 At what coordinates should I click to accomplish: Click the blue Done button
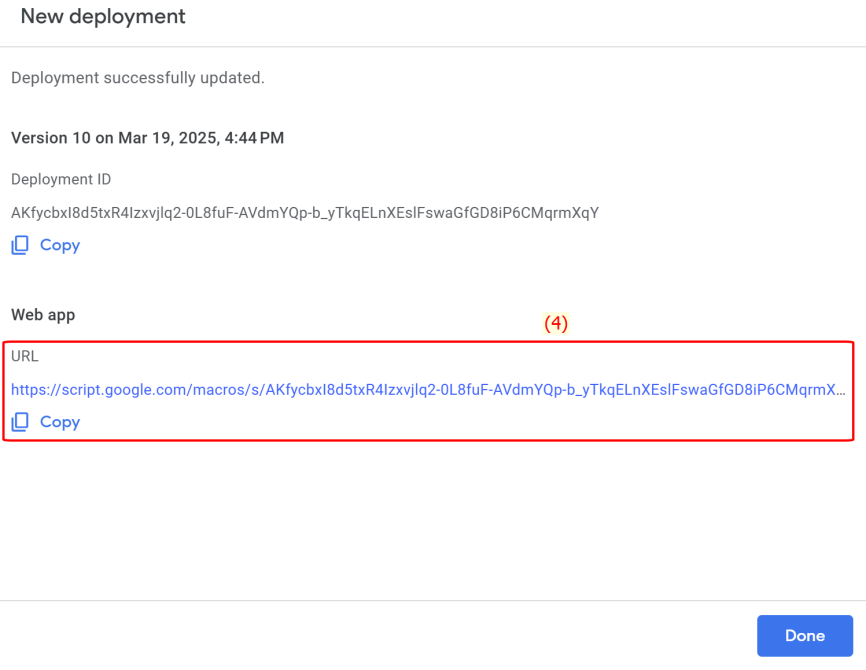pyautogui.click(x=804, y=635)
